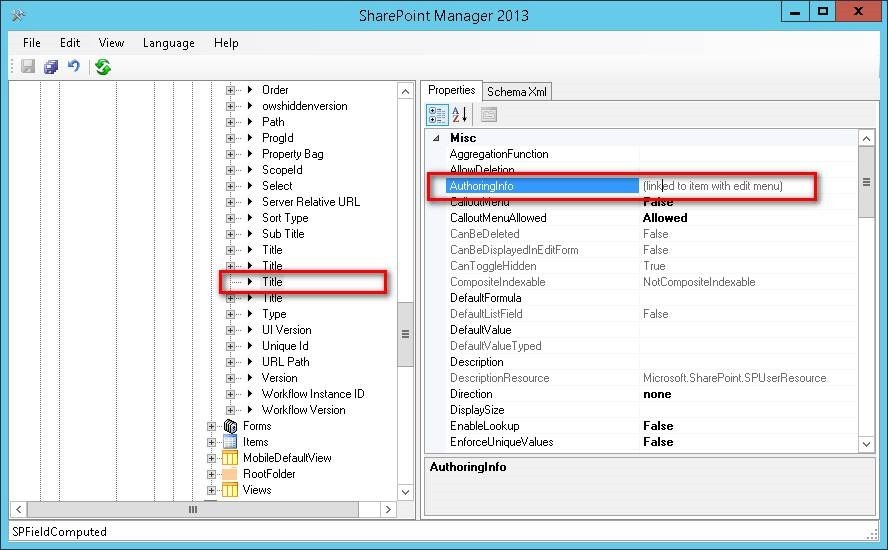This screenshot has height=550, width=888.
Task: Click tree horizontal scrollbar left arrow
Action: (19, 510)
